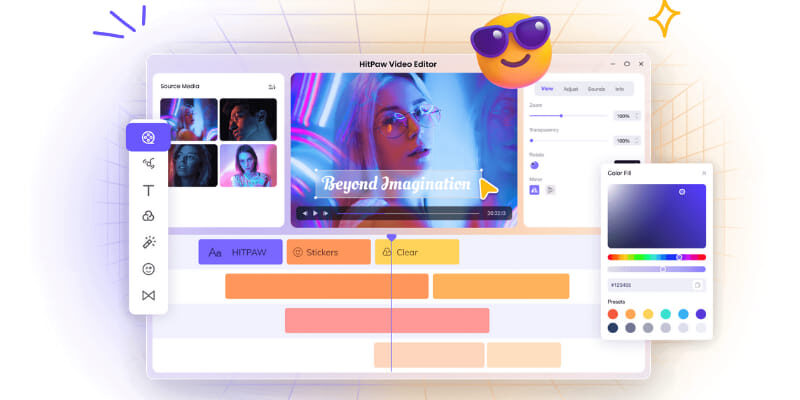The image size is (800, 400).
Task: Switch to the Adjust tab
Action: pyautogui.click(x=571, y=89)
